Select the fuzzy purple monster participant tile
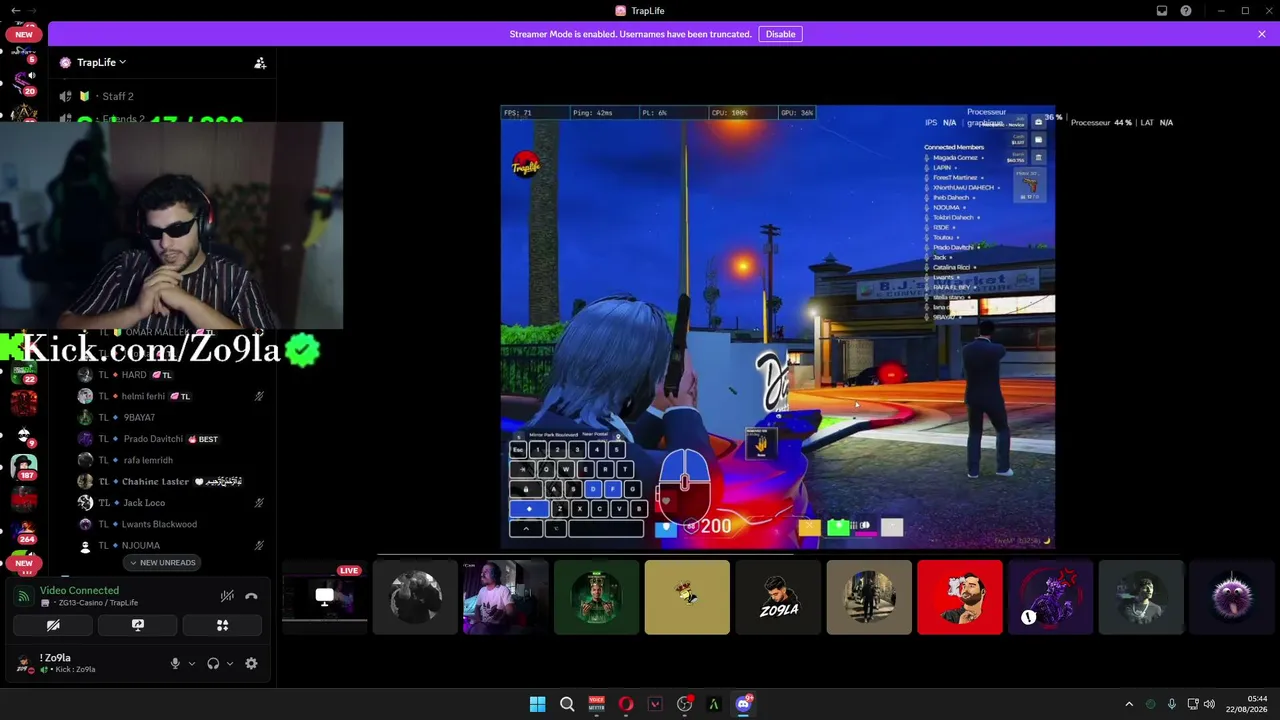The height and width of the screenshot is (720, 1280). coord(1232,598)
